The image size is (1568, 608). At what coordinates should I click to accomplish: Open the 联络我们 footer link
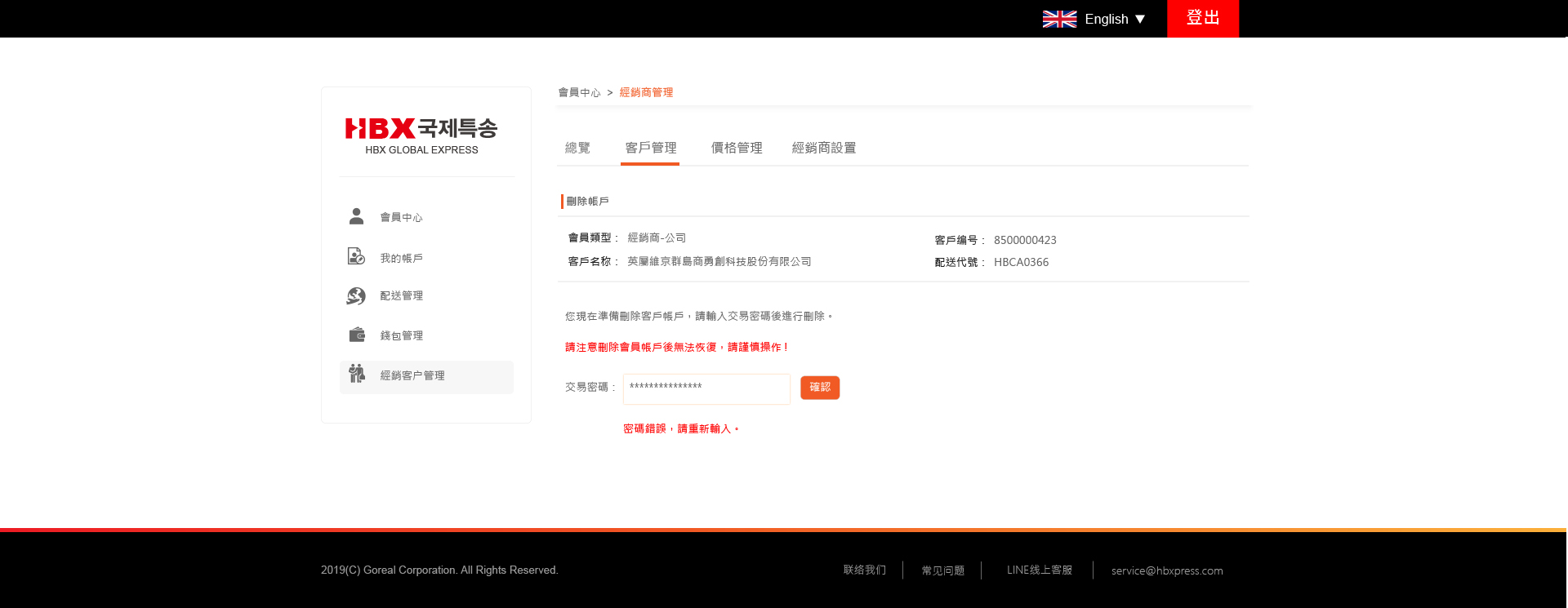pyautogui.click(x=864, y=570)
